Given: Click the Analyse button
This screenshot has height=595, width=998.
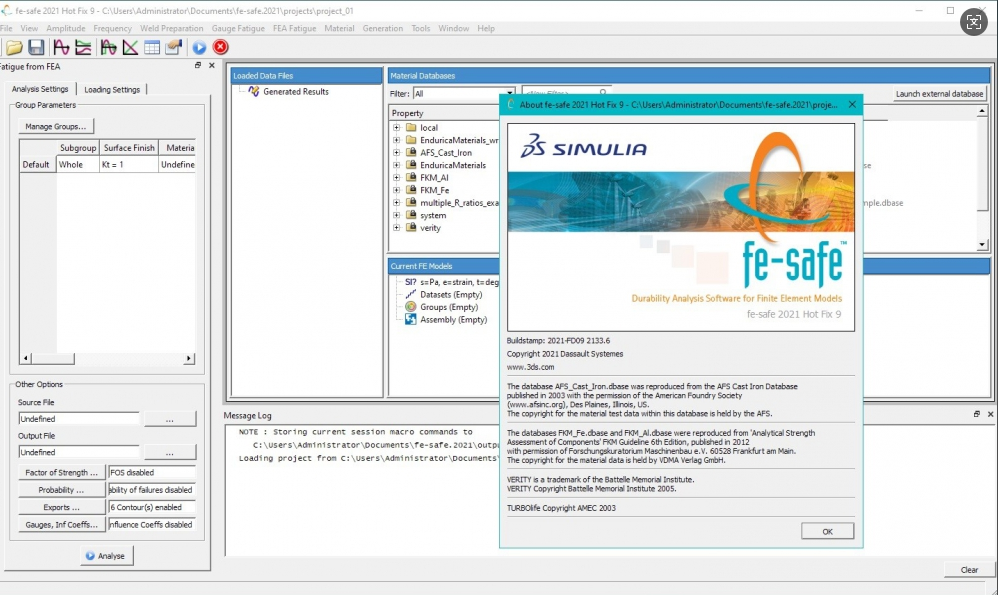Looking at the screenshot, I should (106, 556).
